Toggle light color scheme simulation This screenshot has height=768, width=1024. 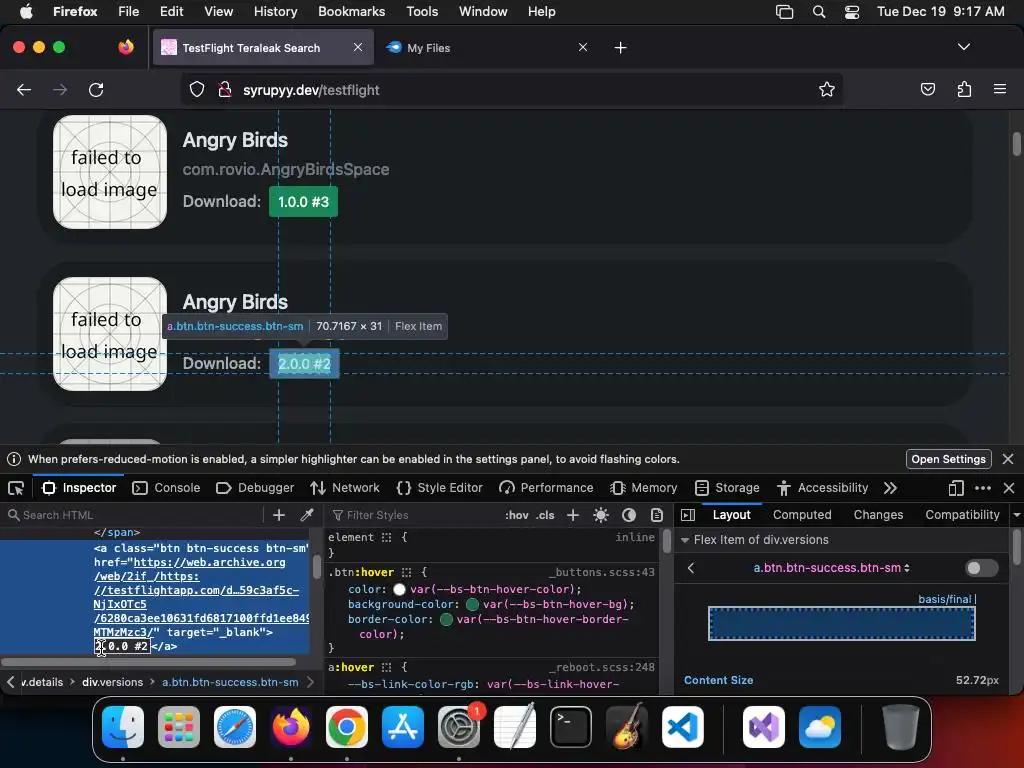[601, 515]
